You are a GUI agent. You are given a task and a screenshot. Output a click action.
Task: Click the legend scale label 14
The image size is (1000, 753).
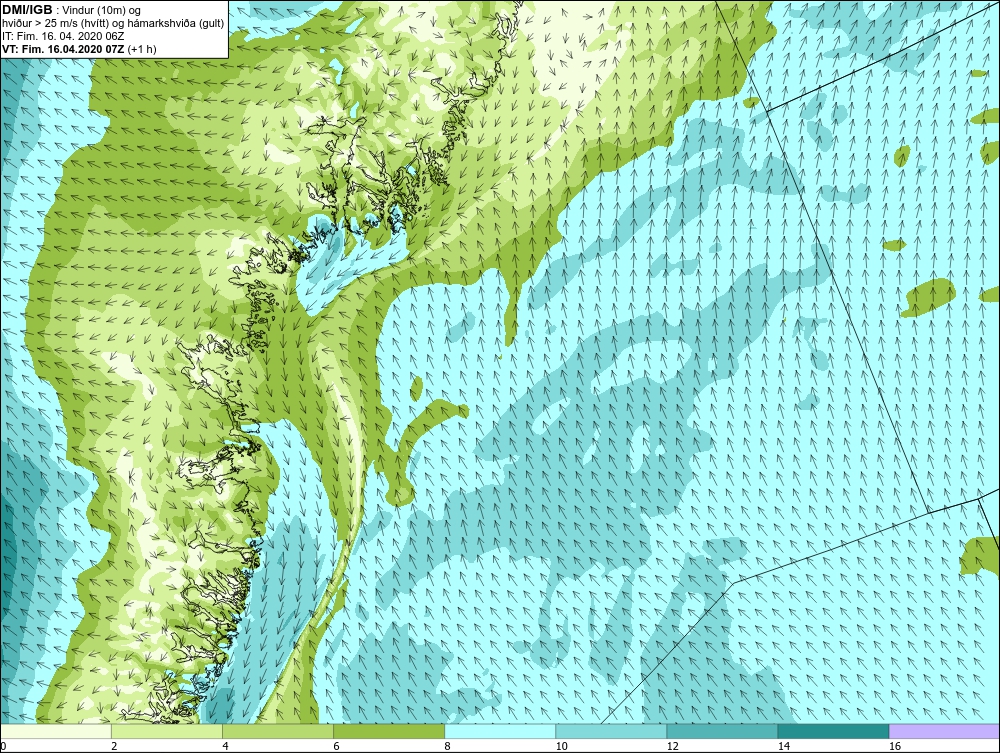pyautogui.click(x=784, y=746)
